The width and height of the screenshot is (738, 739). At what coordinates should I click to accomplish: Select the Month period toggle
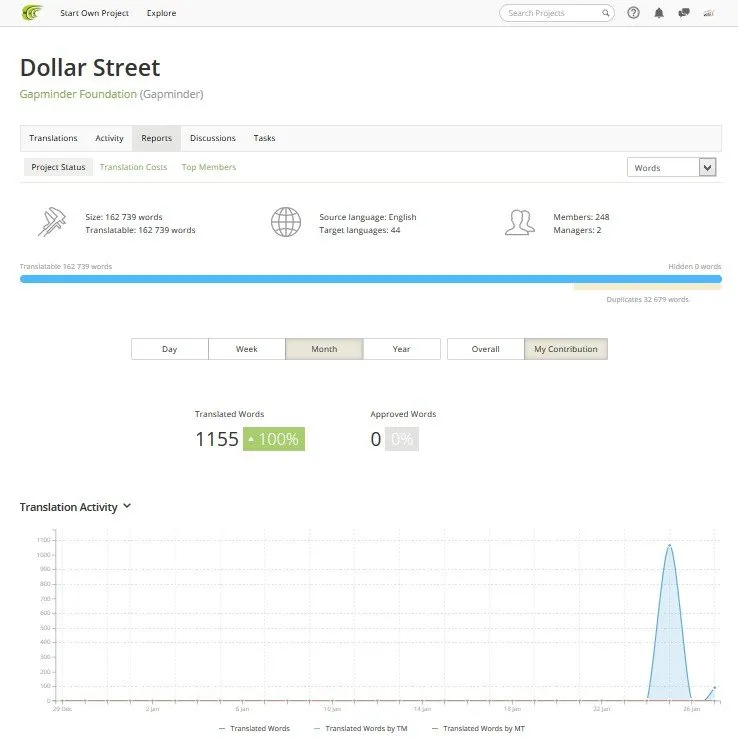pos(324,349)
